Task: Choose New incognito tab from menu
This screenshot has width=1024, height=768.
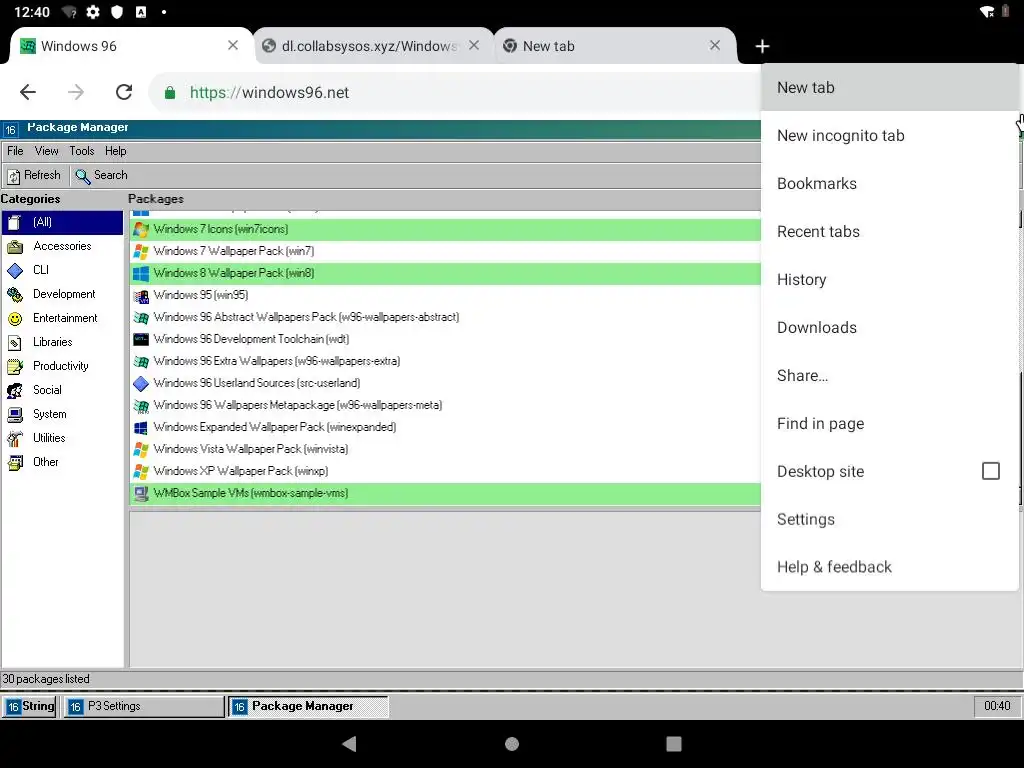Action: (889, 136)
